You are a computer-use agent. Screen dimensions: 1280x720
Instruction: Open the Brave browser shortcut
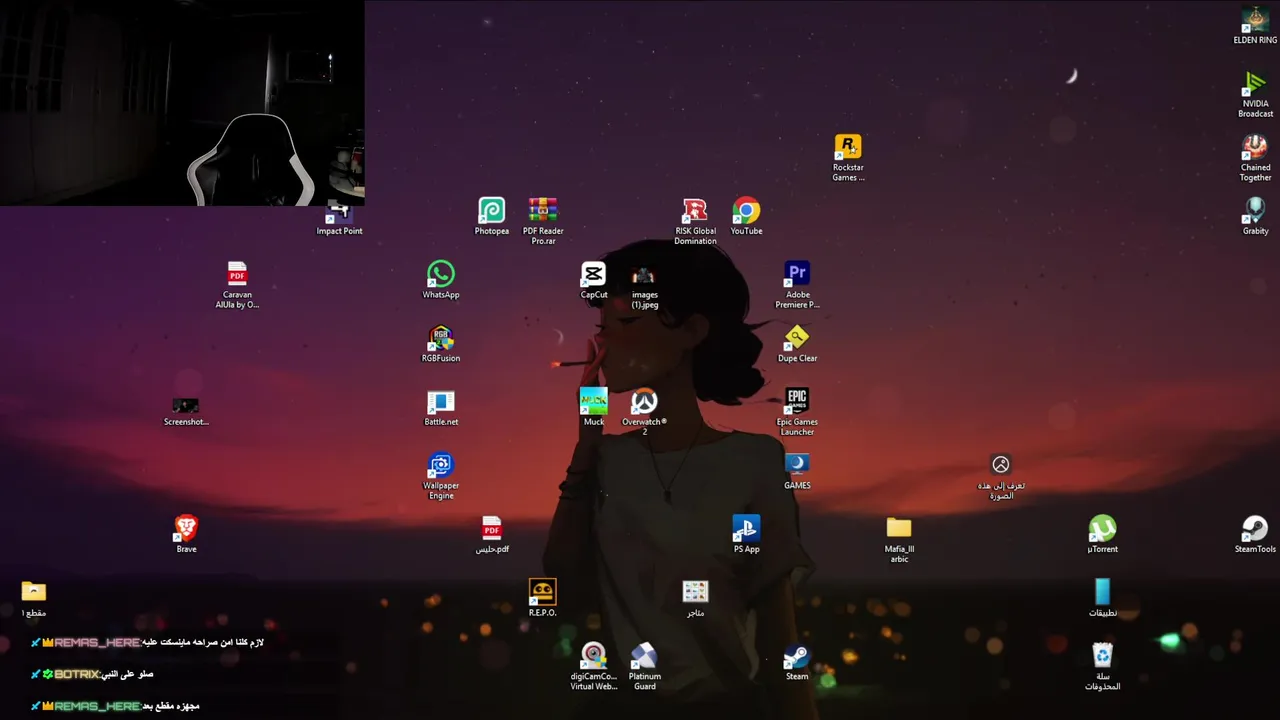(x=186, y=534)
